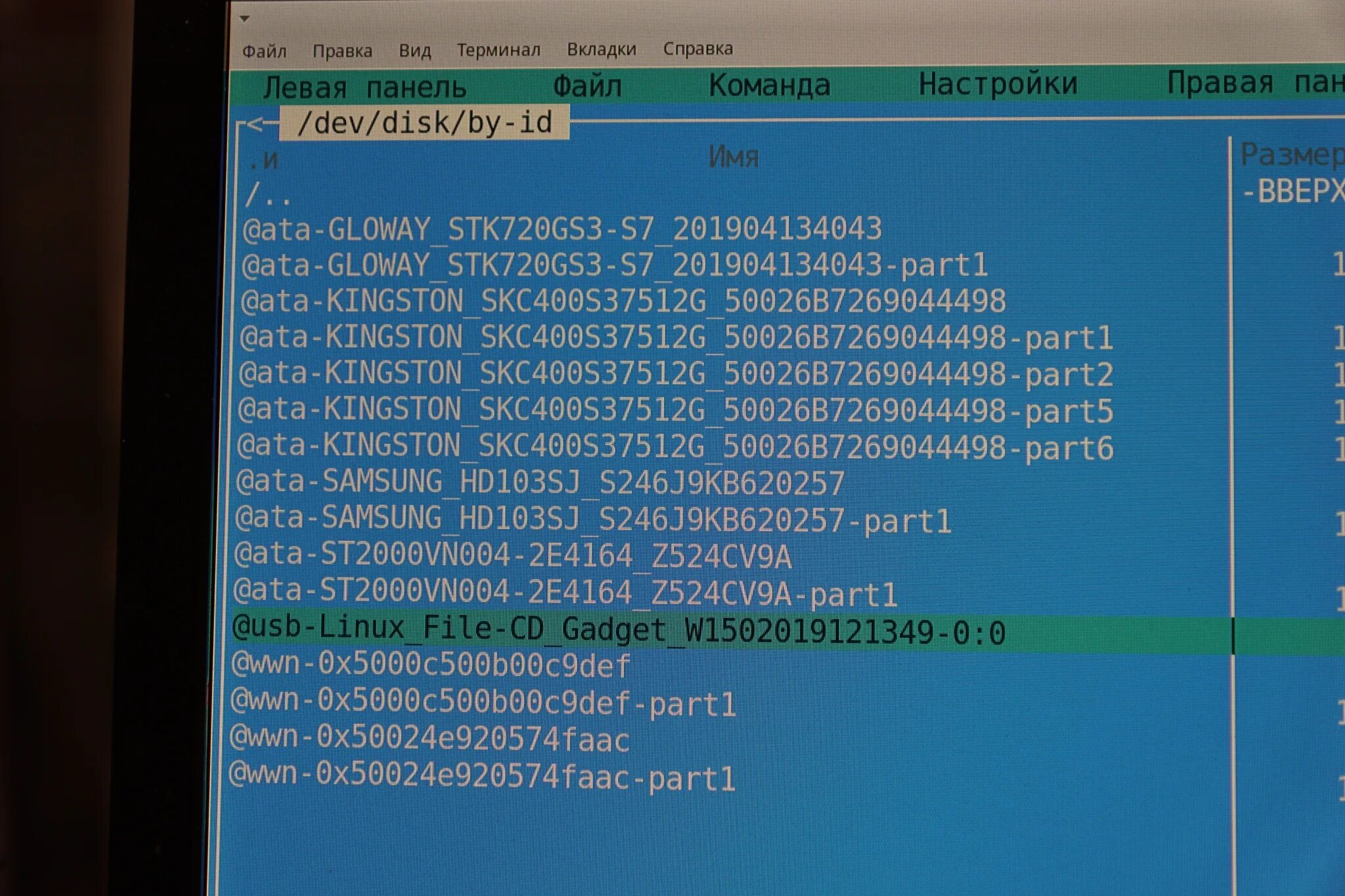Select ata-GLOWAY_STK720GS3-S7_201904134043-part1 entry
The height and width of the screenshot is (896, 1345).
(614, 265)
